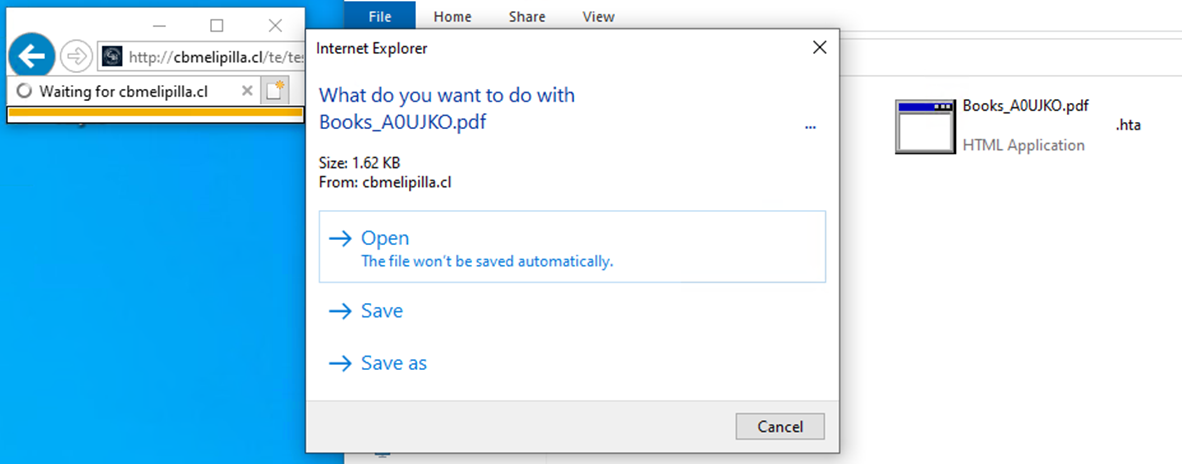Click the grey Forward arrow button
This screenshot has height=464, width=1182.
click(x=76, y=56)
